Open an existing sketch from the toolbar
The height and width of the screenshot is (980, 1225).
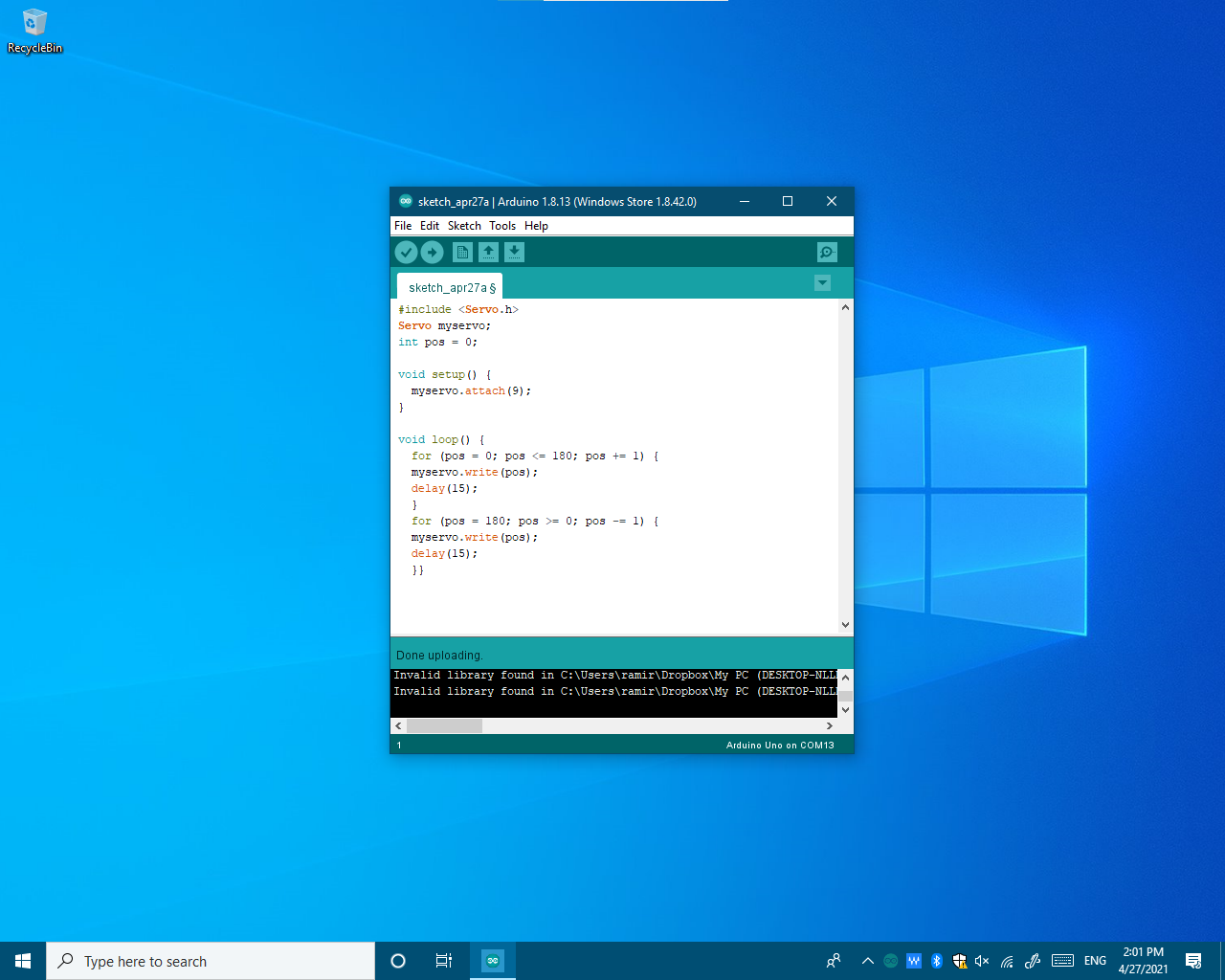click(488, 252)
